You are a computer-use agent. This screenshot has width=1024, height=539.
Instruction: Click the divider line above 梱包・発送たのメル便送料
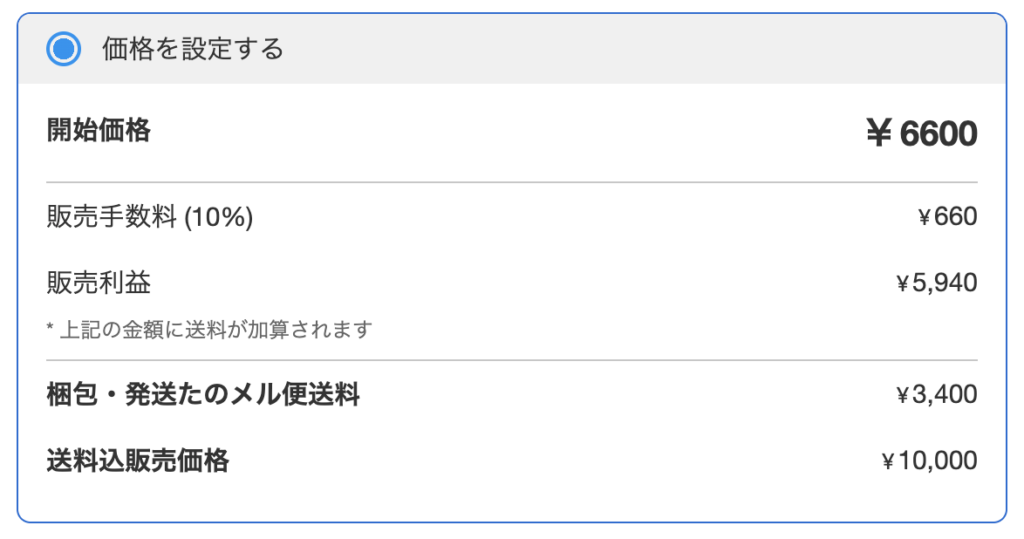[512, 360]
